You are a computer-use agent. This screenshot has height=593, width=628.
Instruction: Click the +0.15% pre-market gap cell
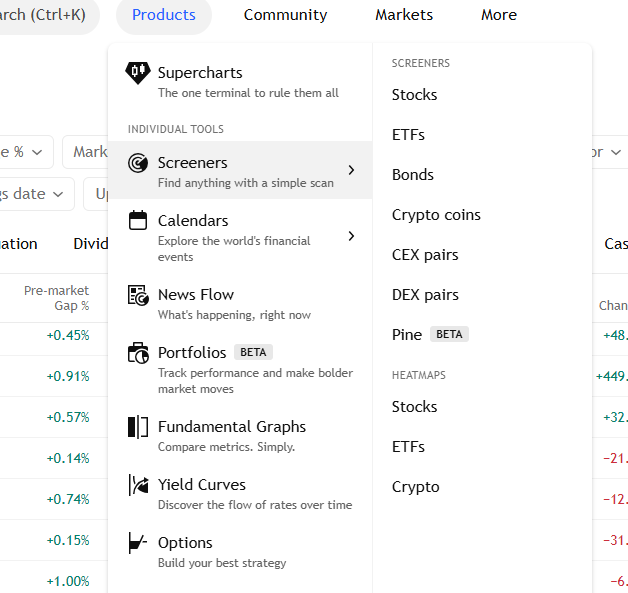point(68,540)
